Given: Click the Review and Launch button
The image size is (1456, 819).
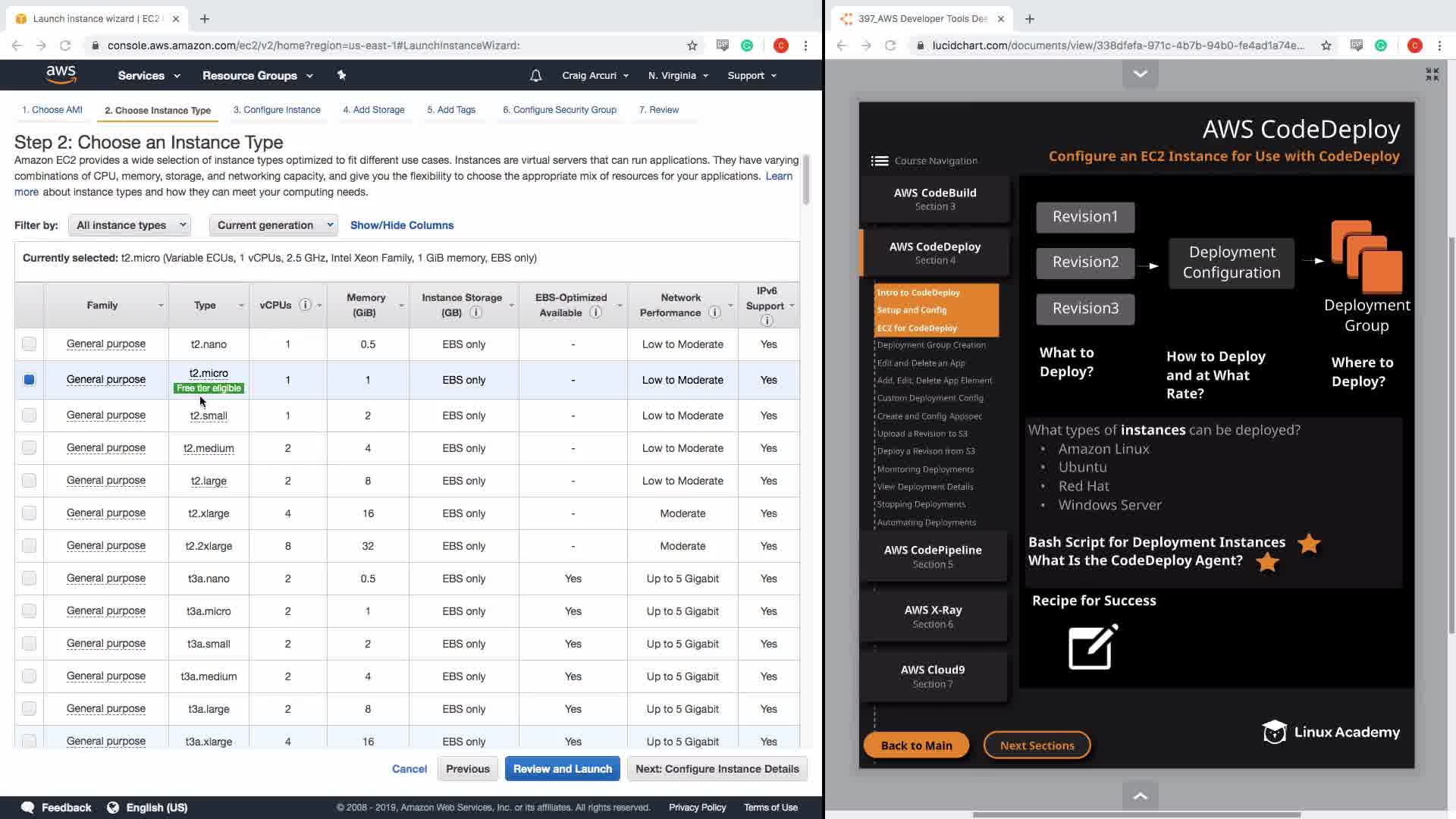Looking at the screenshot, I should (x=562, y=769).
